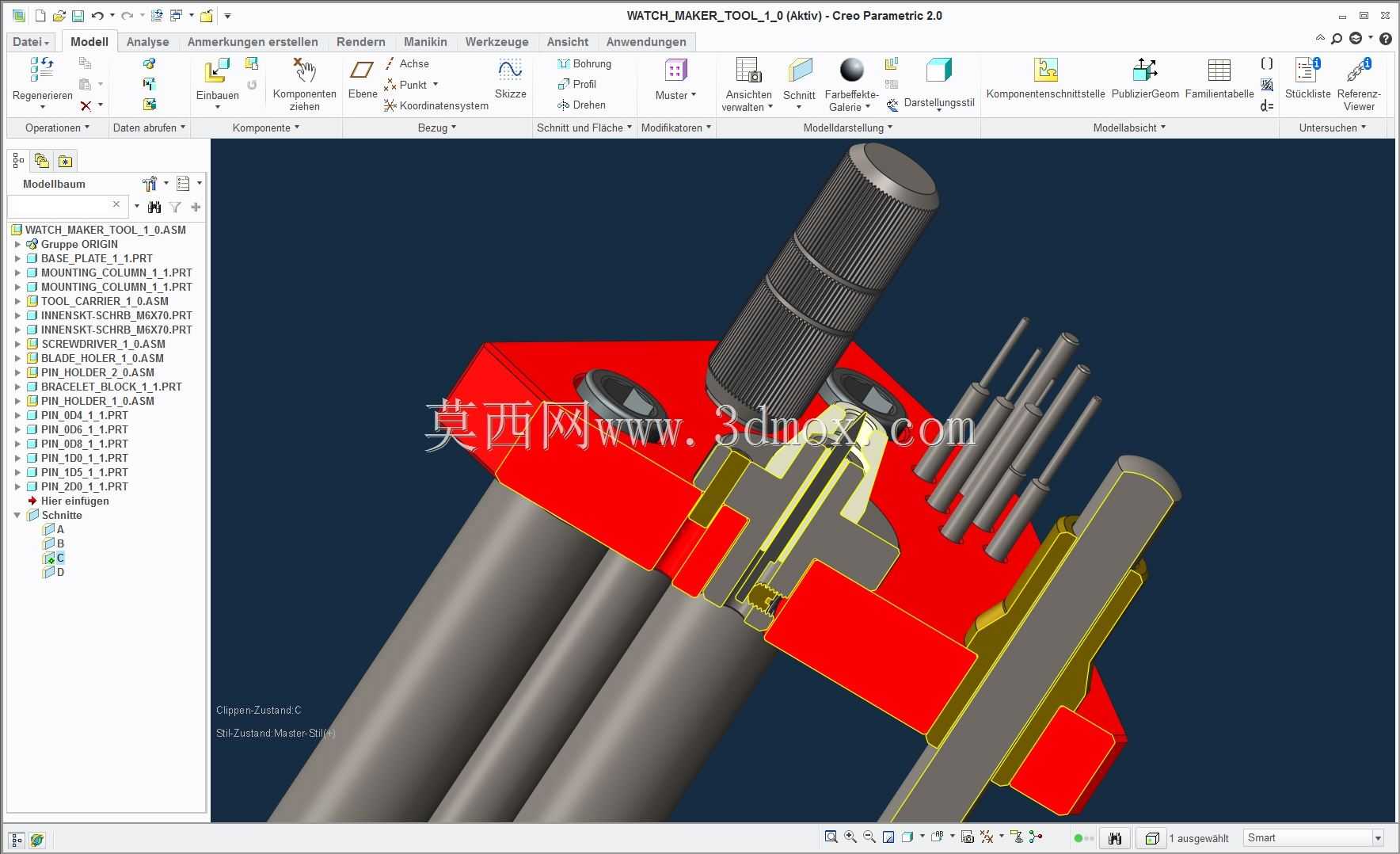
Task: Open the Datei menu
Action: click(x=32, y=42)
